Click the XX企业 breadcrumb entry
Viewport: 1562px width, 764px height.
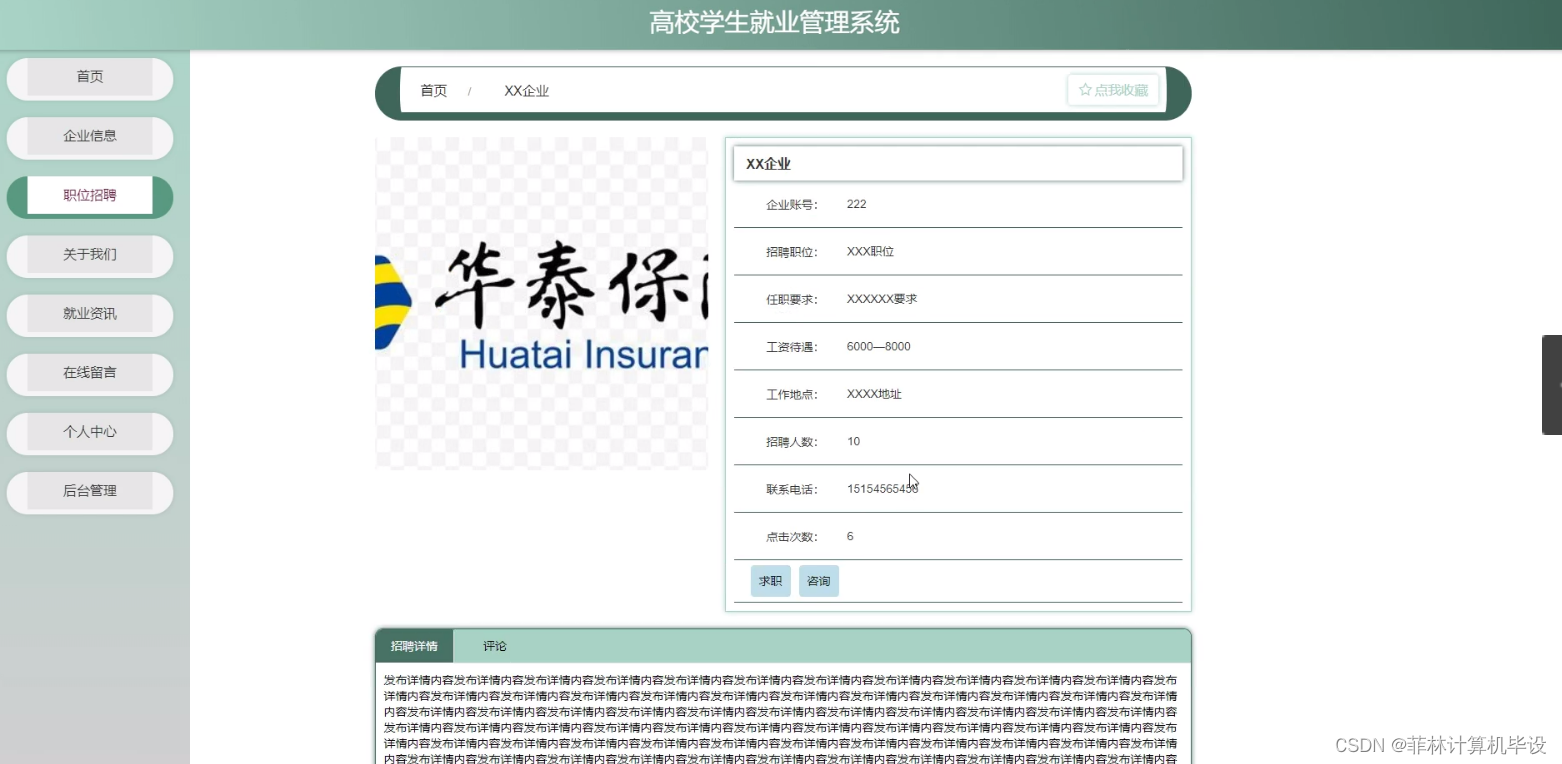pos(526,90)
